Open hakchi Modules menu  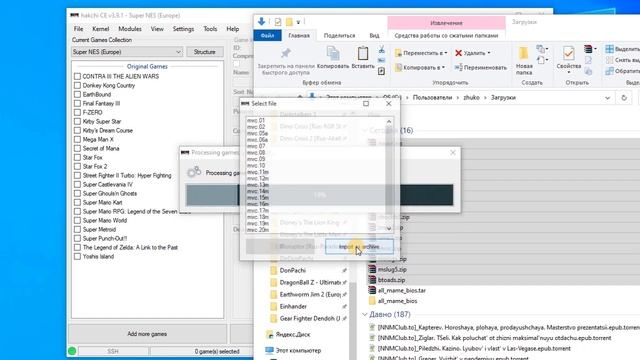click(130, 29)
